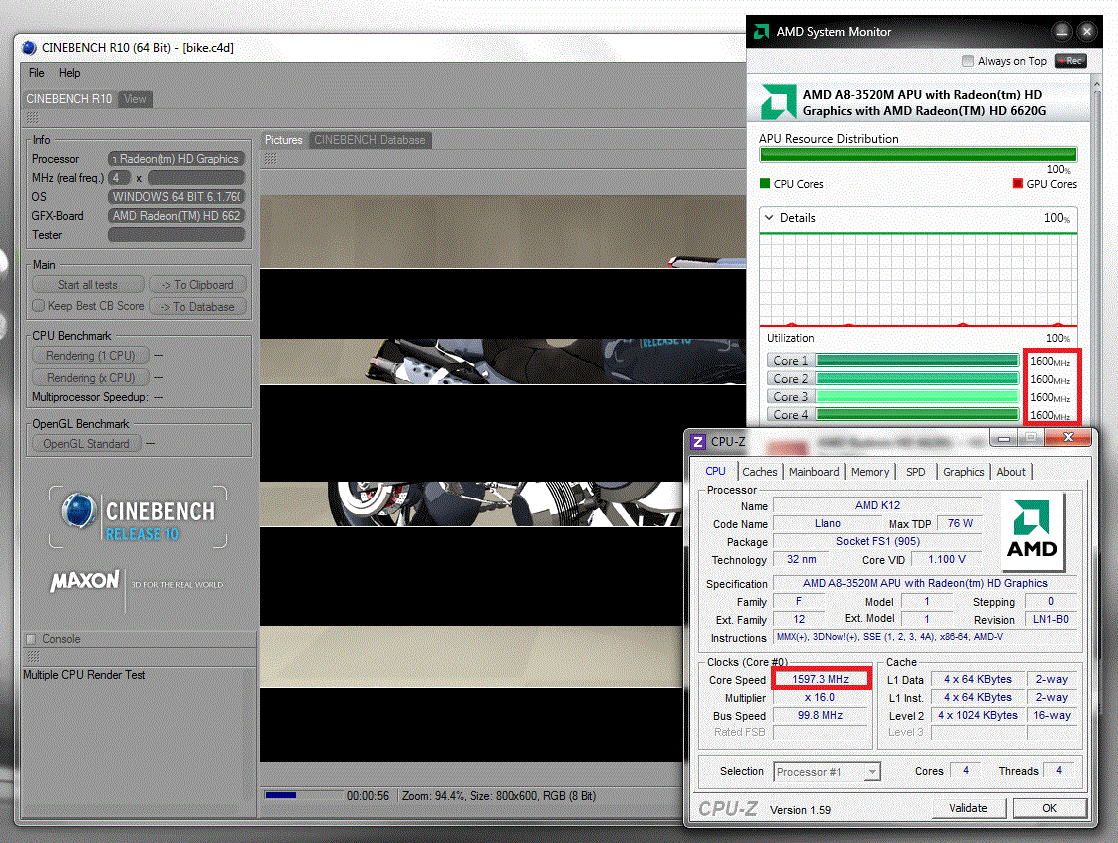
Task: Collapse the Details section chevron
Action: coord(768,218)
